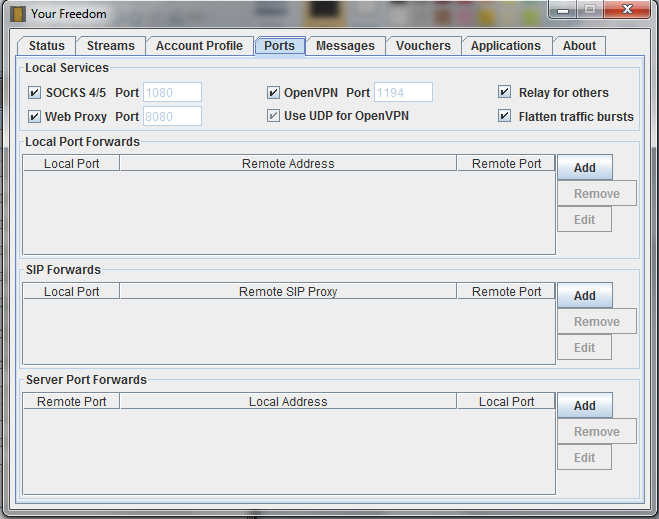Click the Local Address column header
The image size is (659, 519).
(x=288, y=402)
